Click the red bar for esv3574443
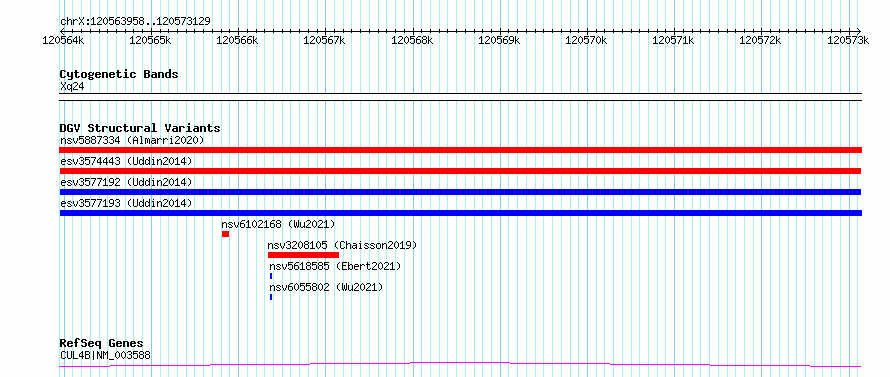 460,171
